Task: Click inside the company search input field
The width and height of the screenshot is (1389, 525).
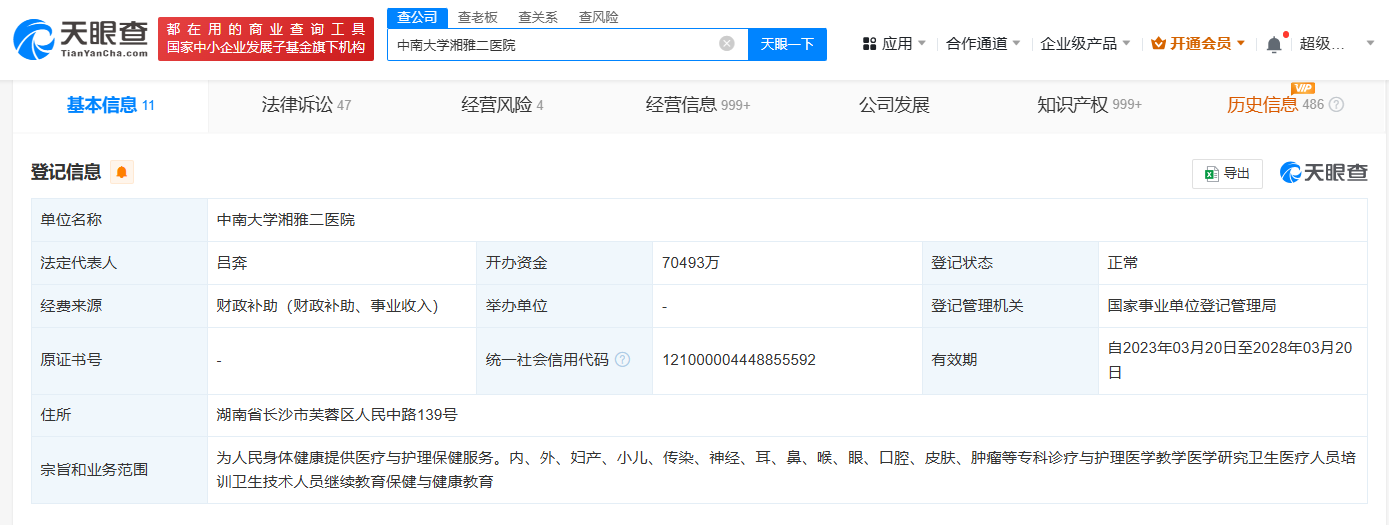Action: pyautogui.click(x=553, y=44)
